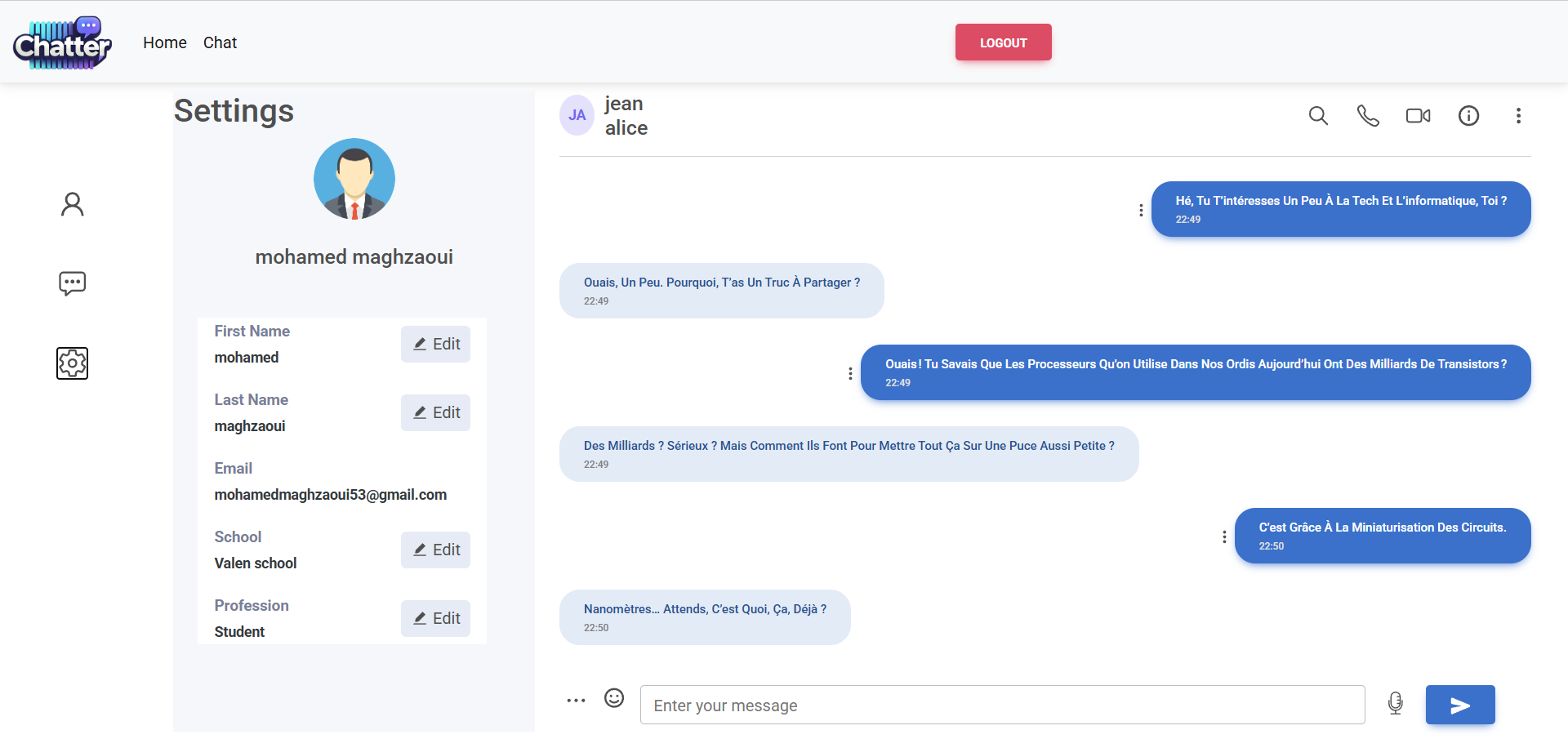Open options for first sent message
1568x739 pixels.
tap(1141, 210)
